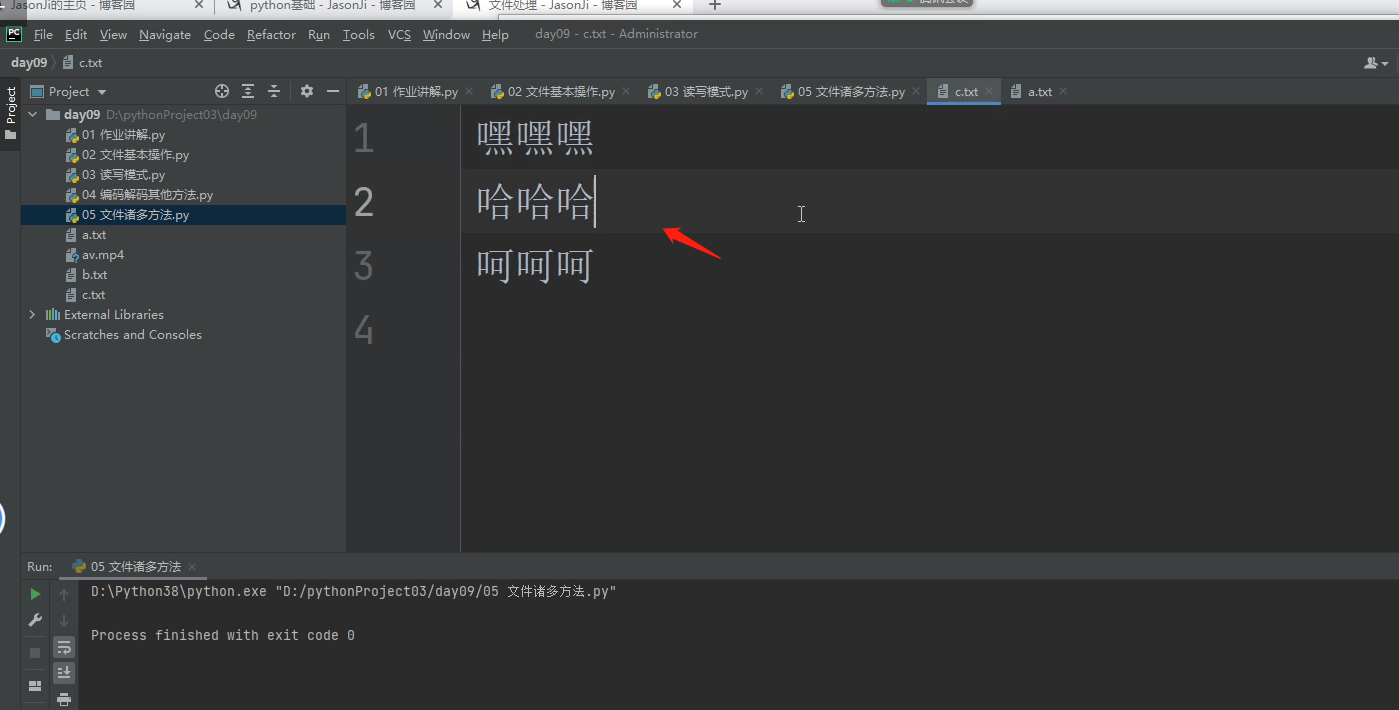Collapse the day09 folder node
1399x710 pixels.
pyautogui.click(x=33, y=114)
